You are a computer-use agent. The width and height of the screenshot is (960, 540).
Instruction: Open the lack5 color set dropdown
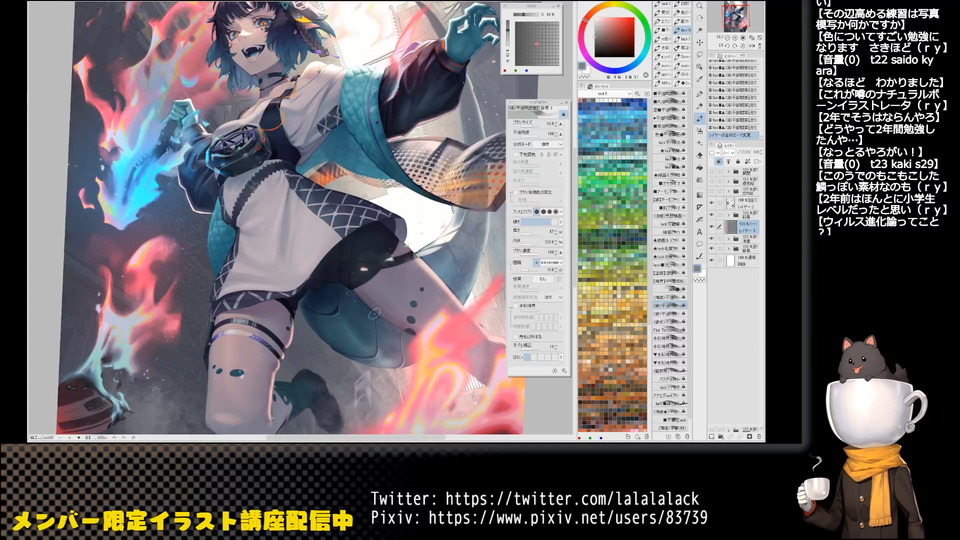605,94
